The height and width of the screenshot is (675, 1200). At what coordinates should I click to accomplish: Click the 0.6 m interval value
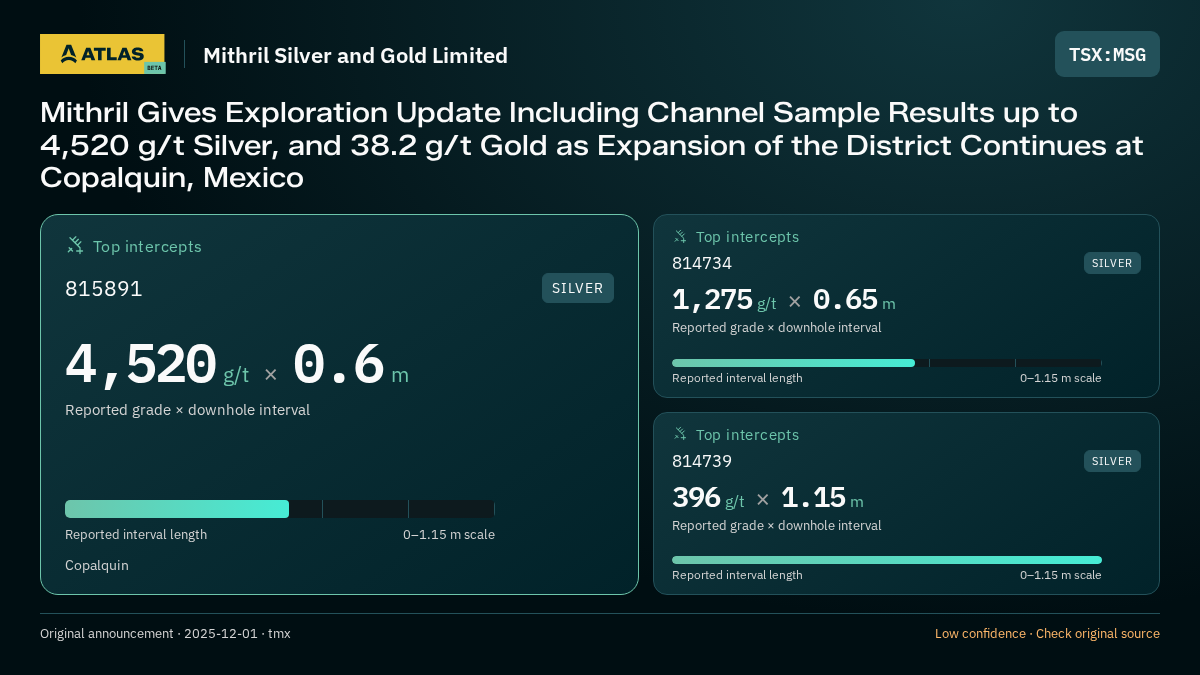(350, 365)
